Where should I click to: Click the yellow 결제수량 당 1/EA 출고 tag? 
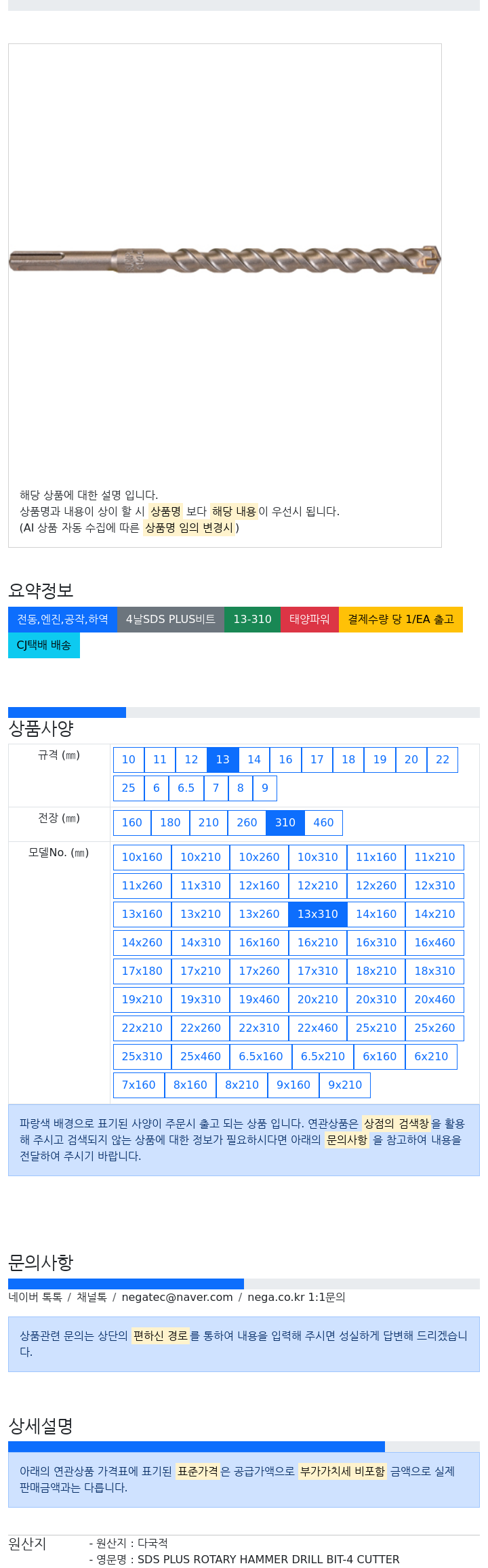click(x=401, y=620)
